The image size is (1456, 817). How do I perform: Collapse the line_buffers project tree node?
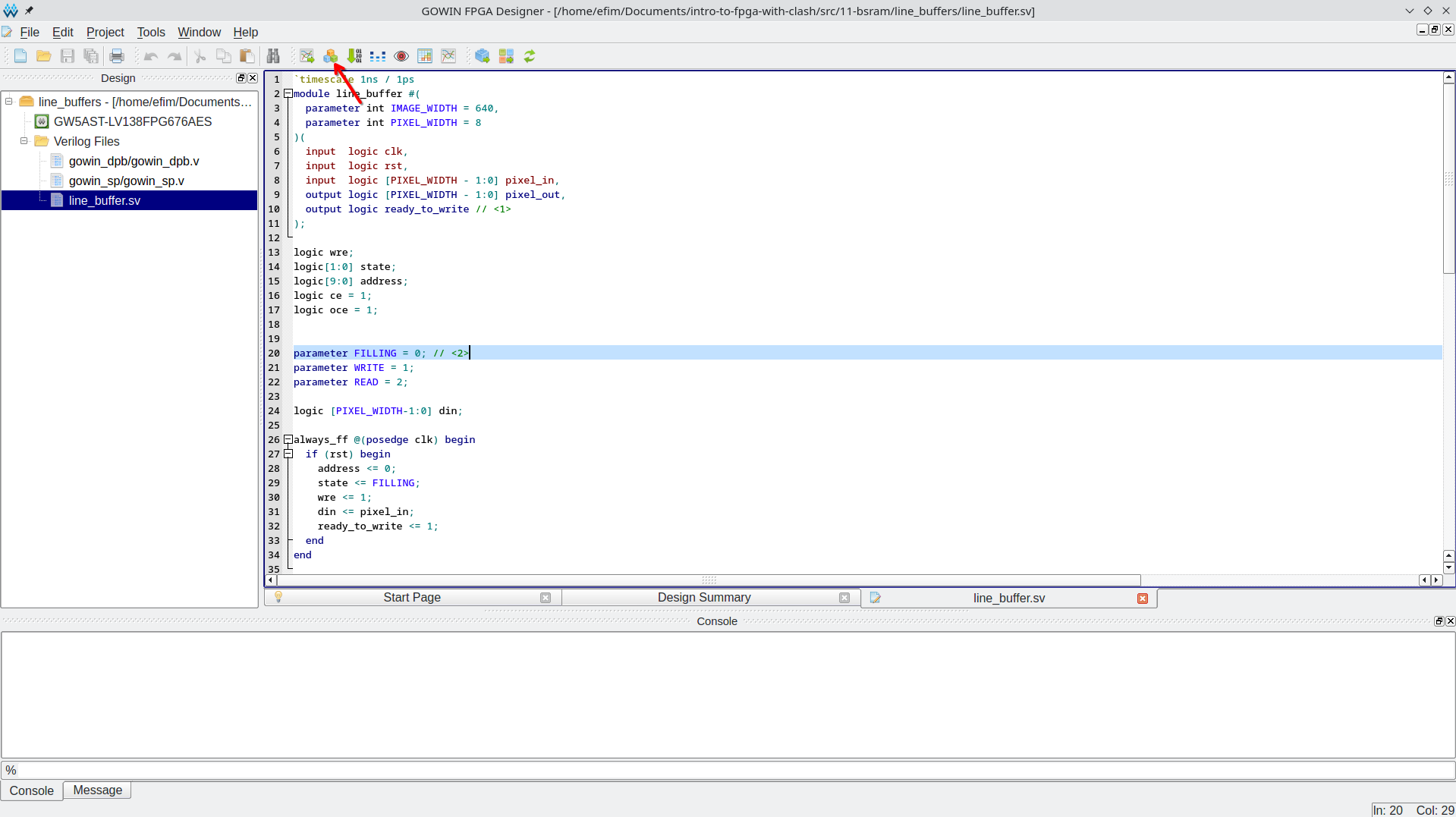[9, 102]
